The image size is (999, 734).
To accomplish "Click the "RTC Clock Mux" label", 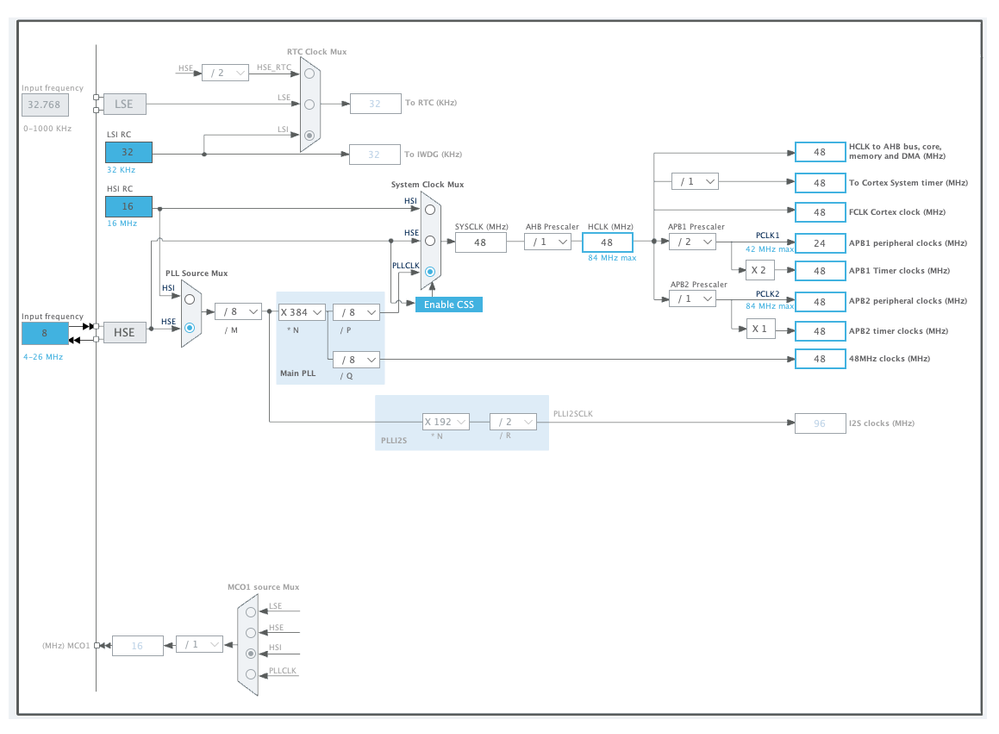I will click(x=317, y=52).
